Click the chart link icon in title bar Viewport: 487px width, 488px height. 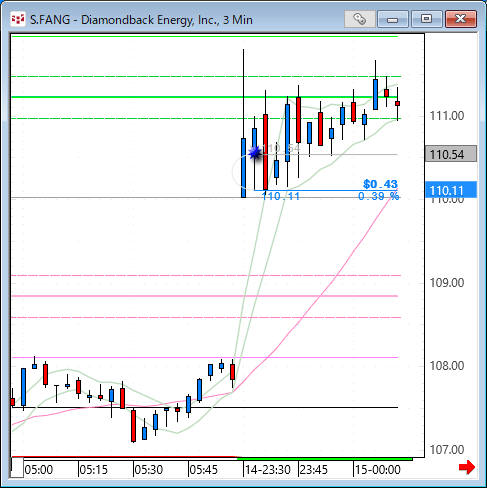(359, 19)
